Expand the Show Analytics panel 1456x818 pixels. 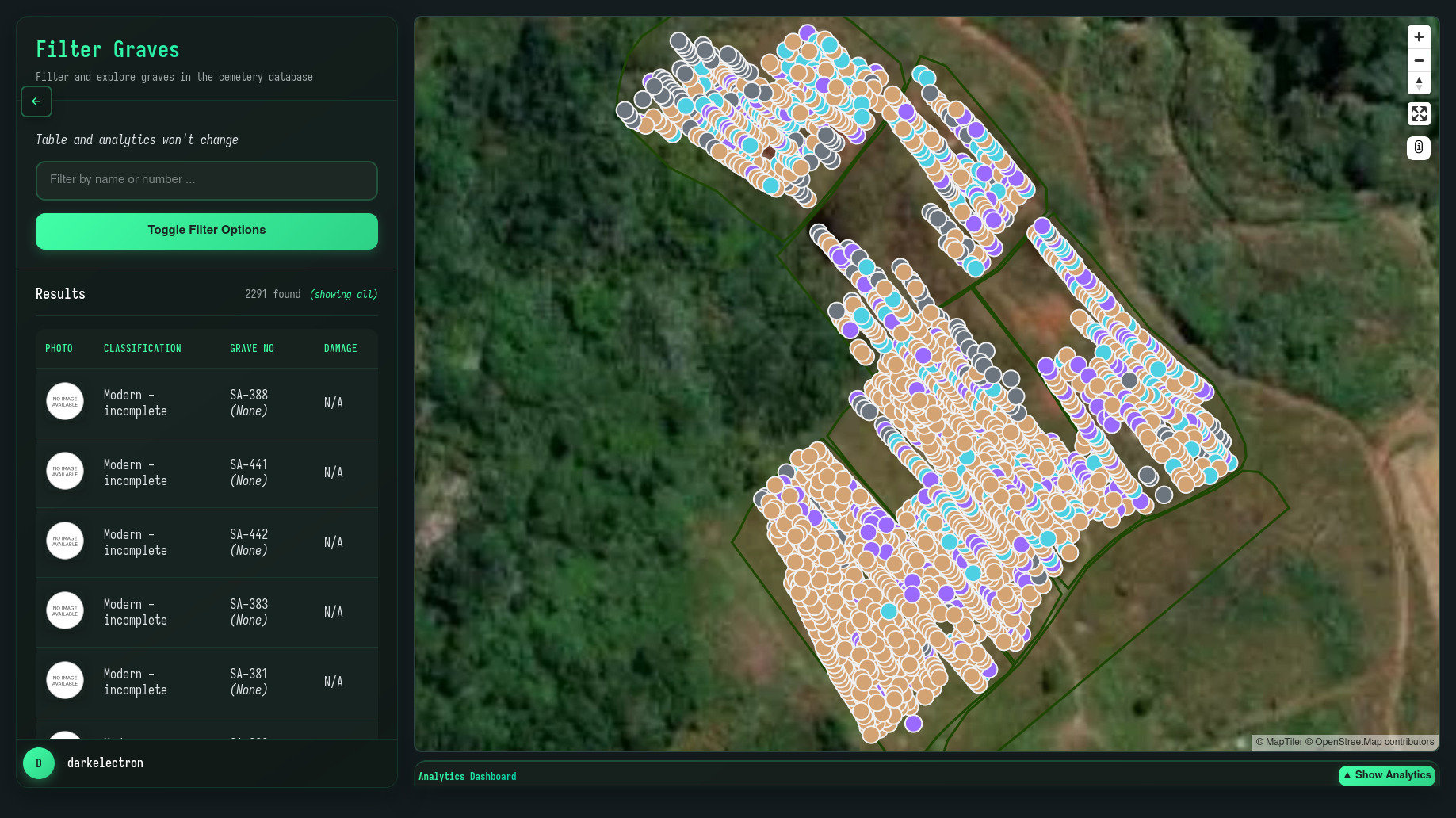click(1386, 775)
